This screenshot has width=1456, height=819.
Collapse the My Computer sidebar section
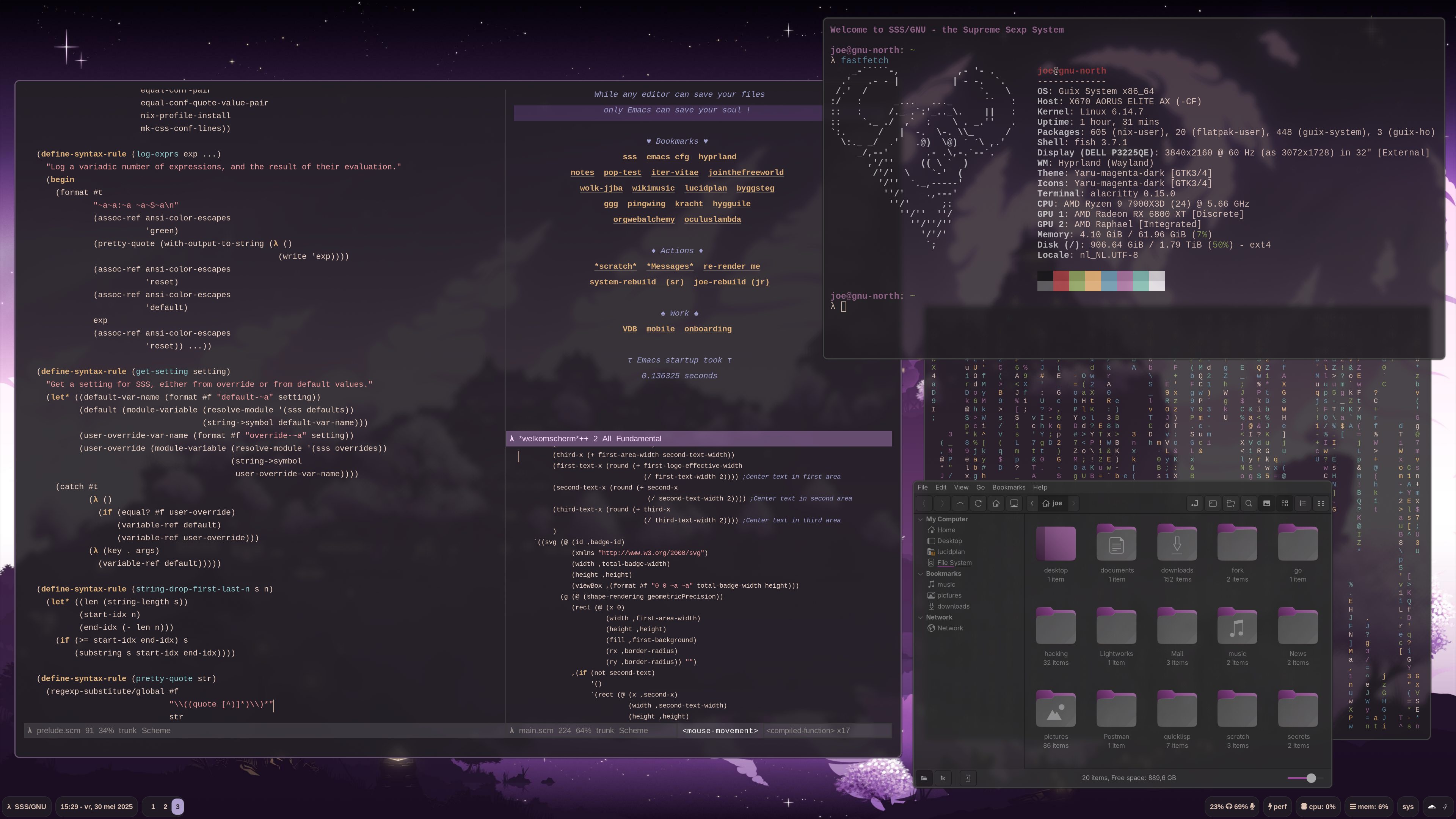921,519
